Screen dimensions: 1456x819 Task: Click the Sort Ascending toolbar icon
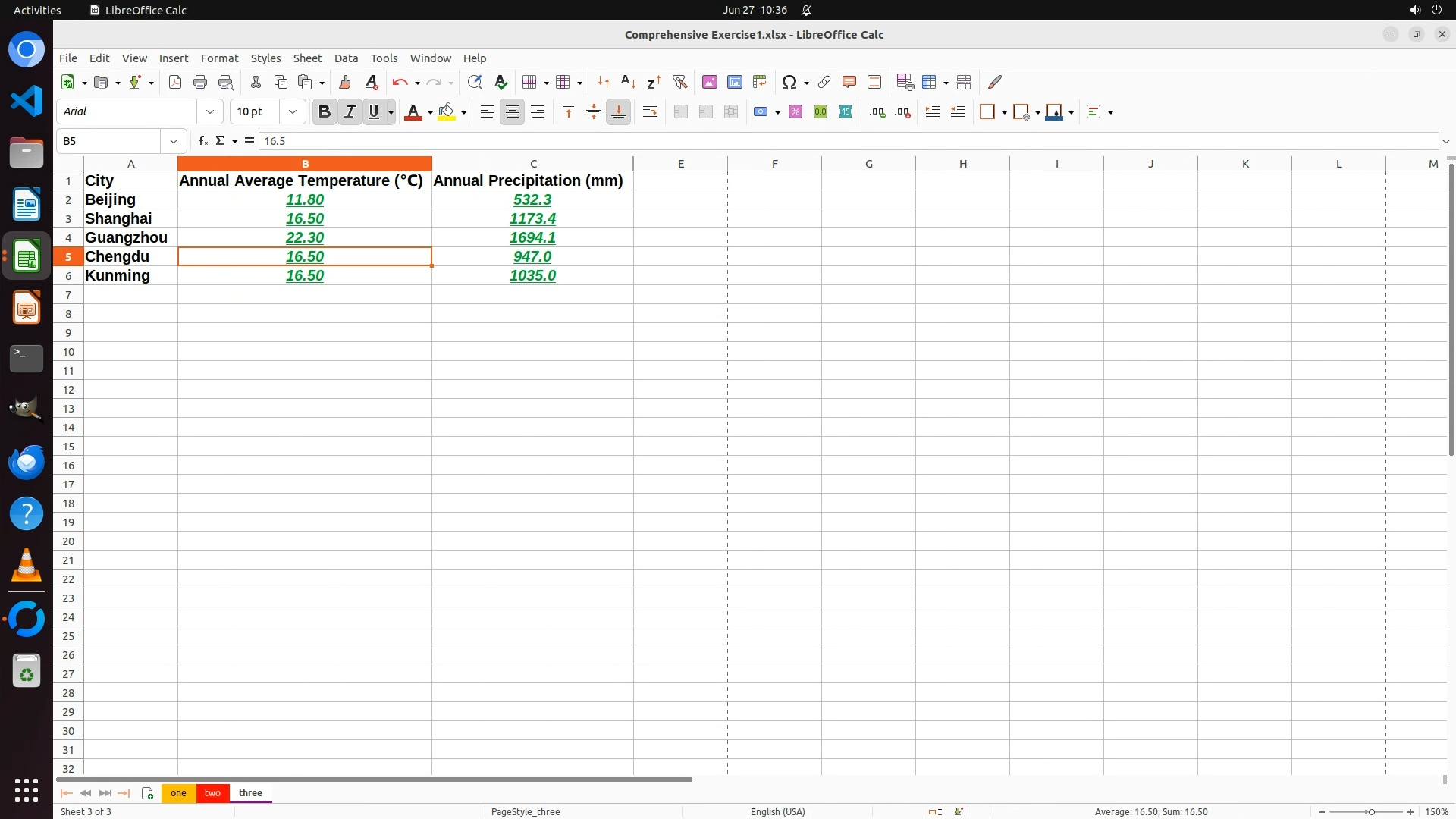click(628, 82)
